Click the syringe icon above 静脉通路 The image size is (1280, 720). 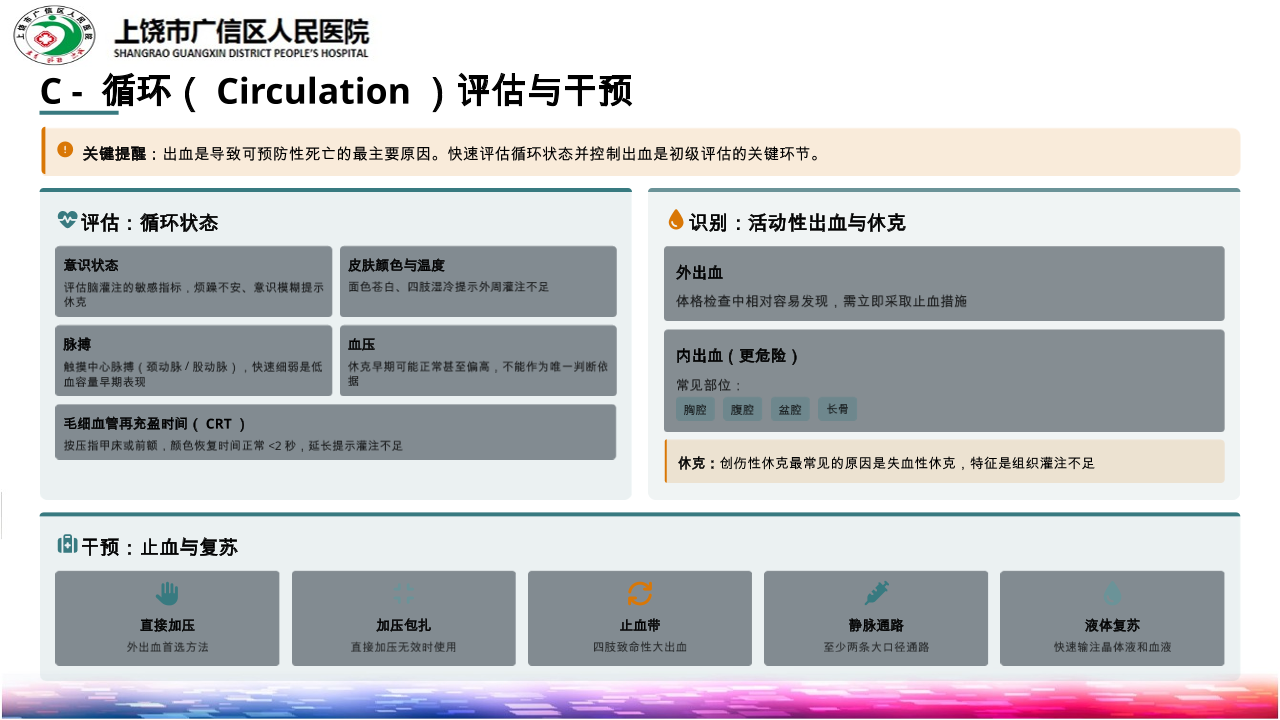[x=876, y=594]
